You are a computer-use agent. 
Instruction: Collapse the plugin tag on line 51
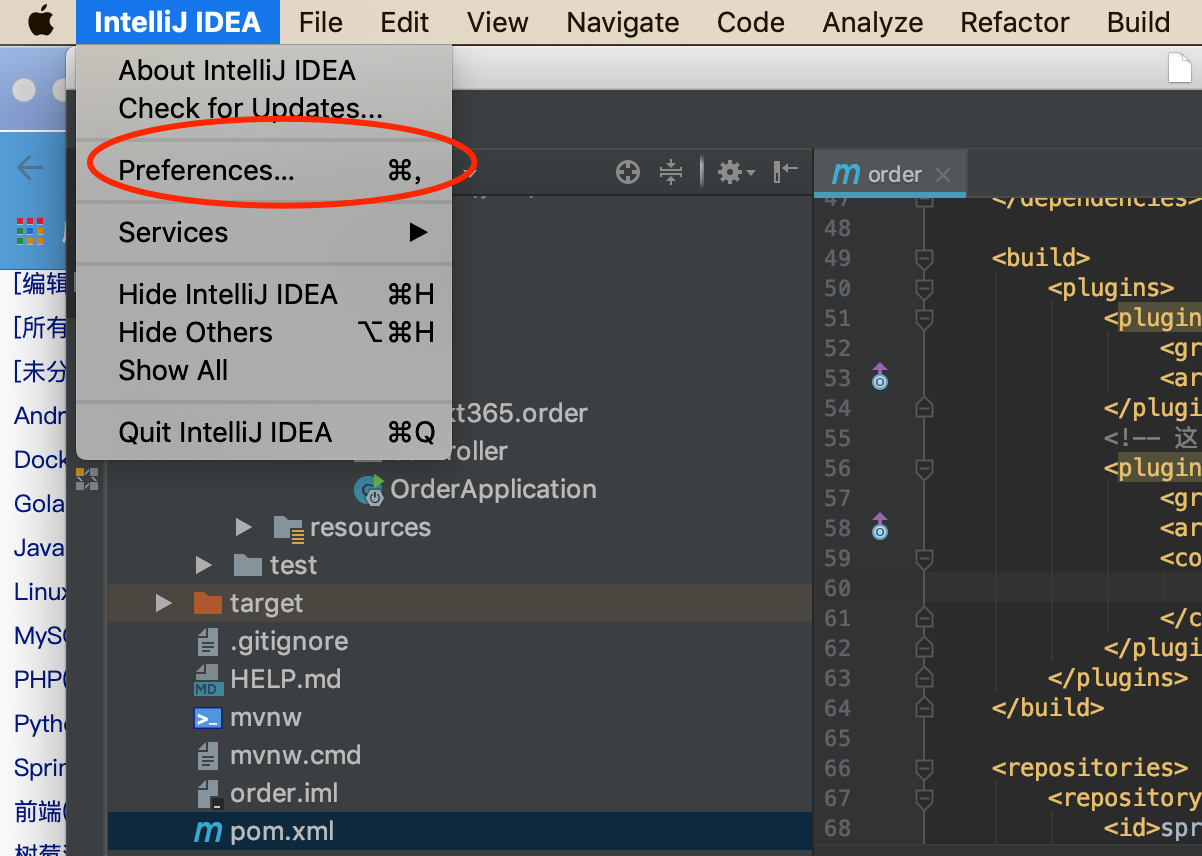coord(924,319)
